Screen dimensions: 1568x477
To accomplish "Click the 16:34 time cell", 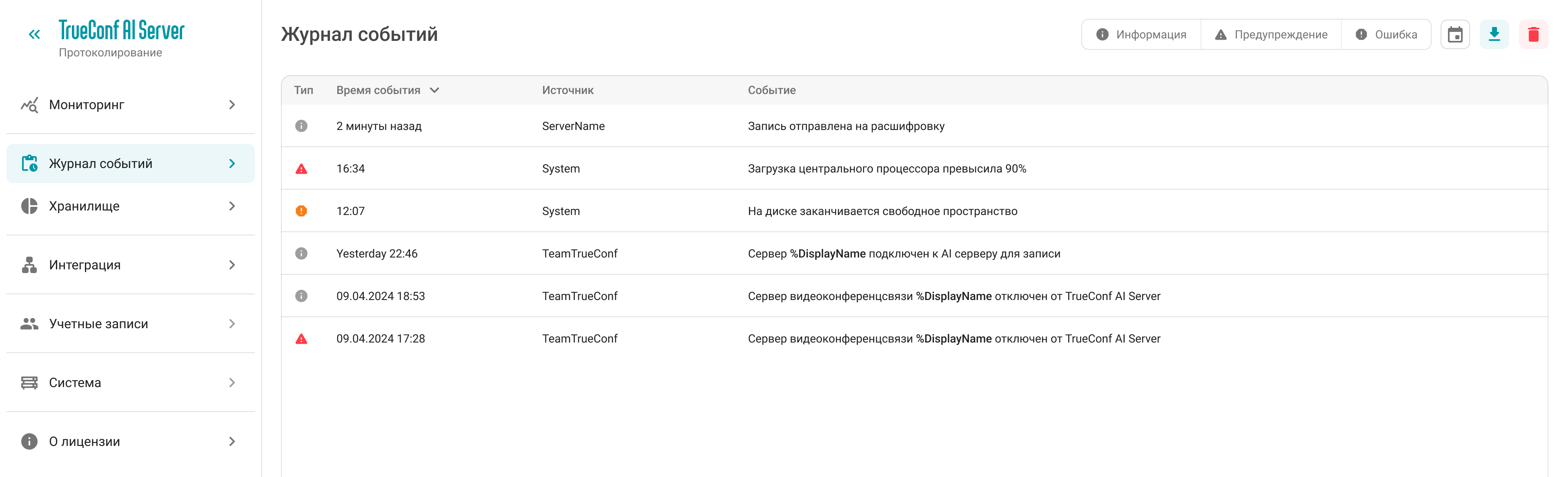I will (x=351, y=169).
